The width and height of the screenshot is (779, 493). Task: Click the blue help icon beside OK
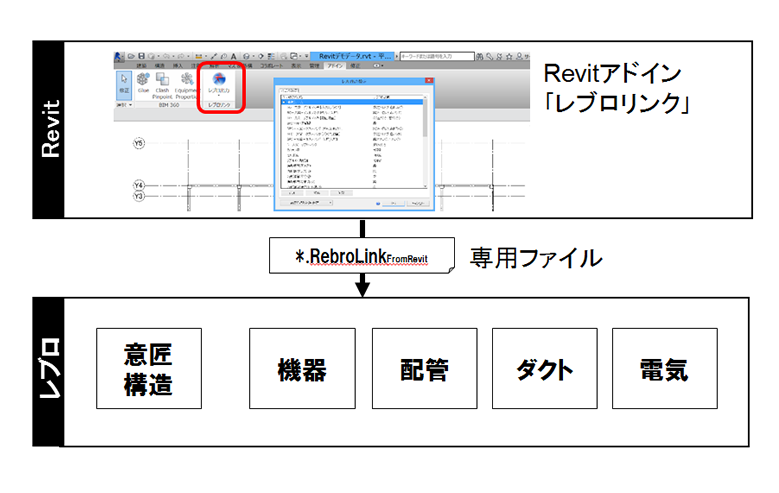(378, 203)
